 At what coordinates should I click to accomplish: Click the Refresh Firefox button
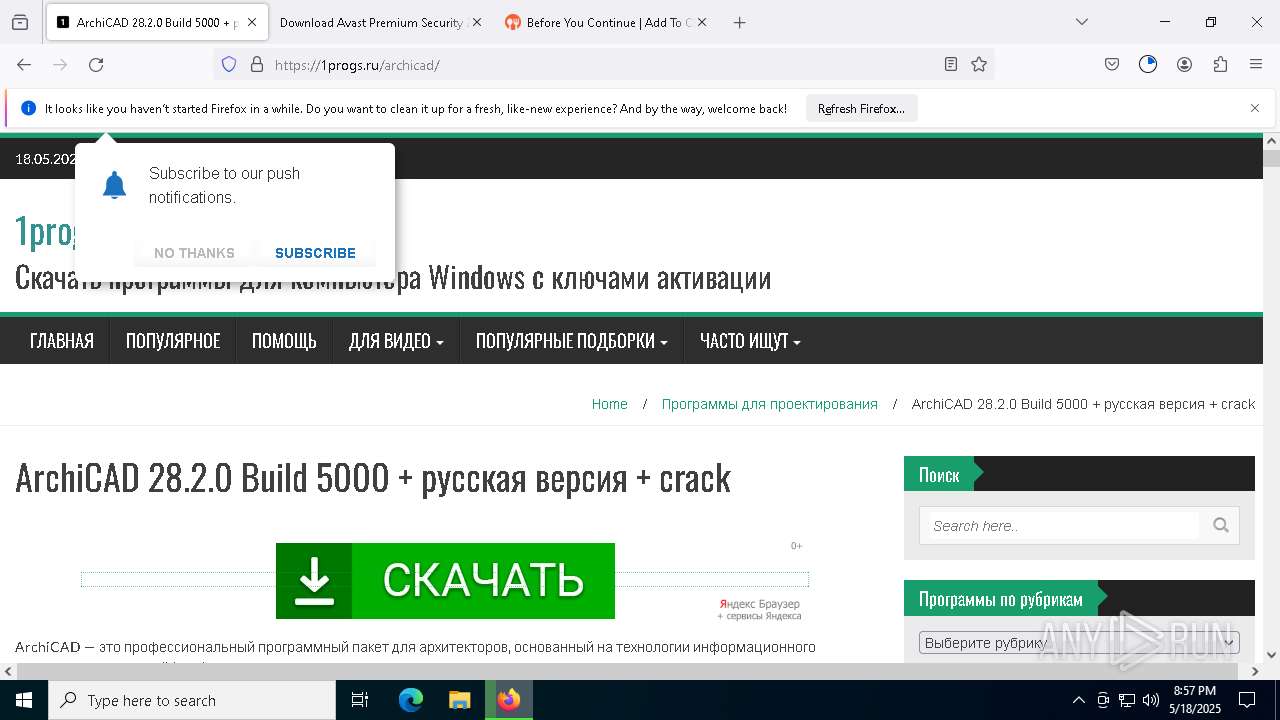(861, 109)
